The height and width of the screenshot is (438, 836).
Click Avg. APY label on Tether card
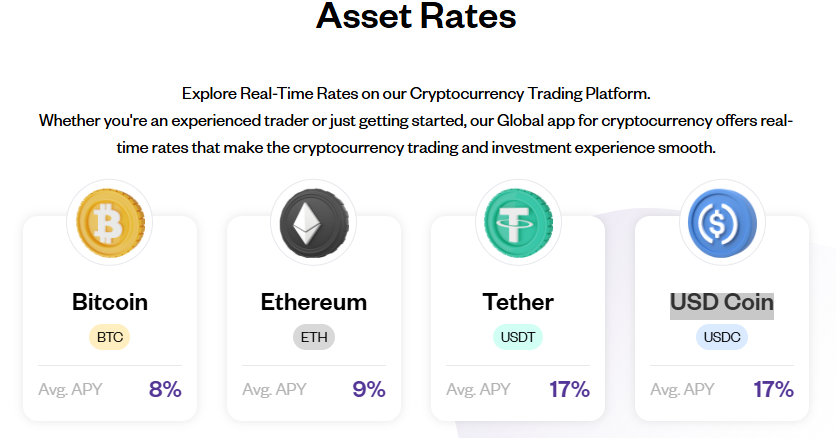(x=478, y=390)
